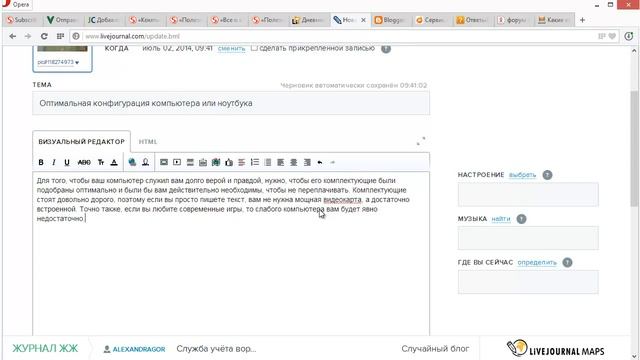Click into the Тема subject field
Viewport: 640px width, 360px height.
click(x=231, y=103)
